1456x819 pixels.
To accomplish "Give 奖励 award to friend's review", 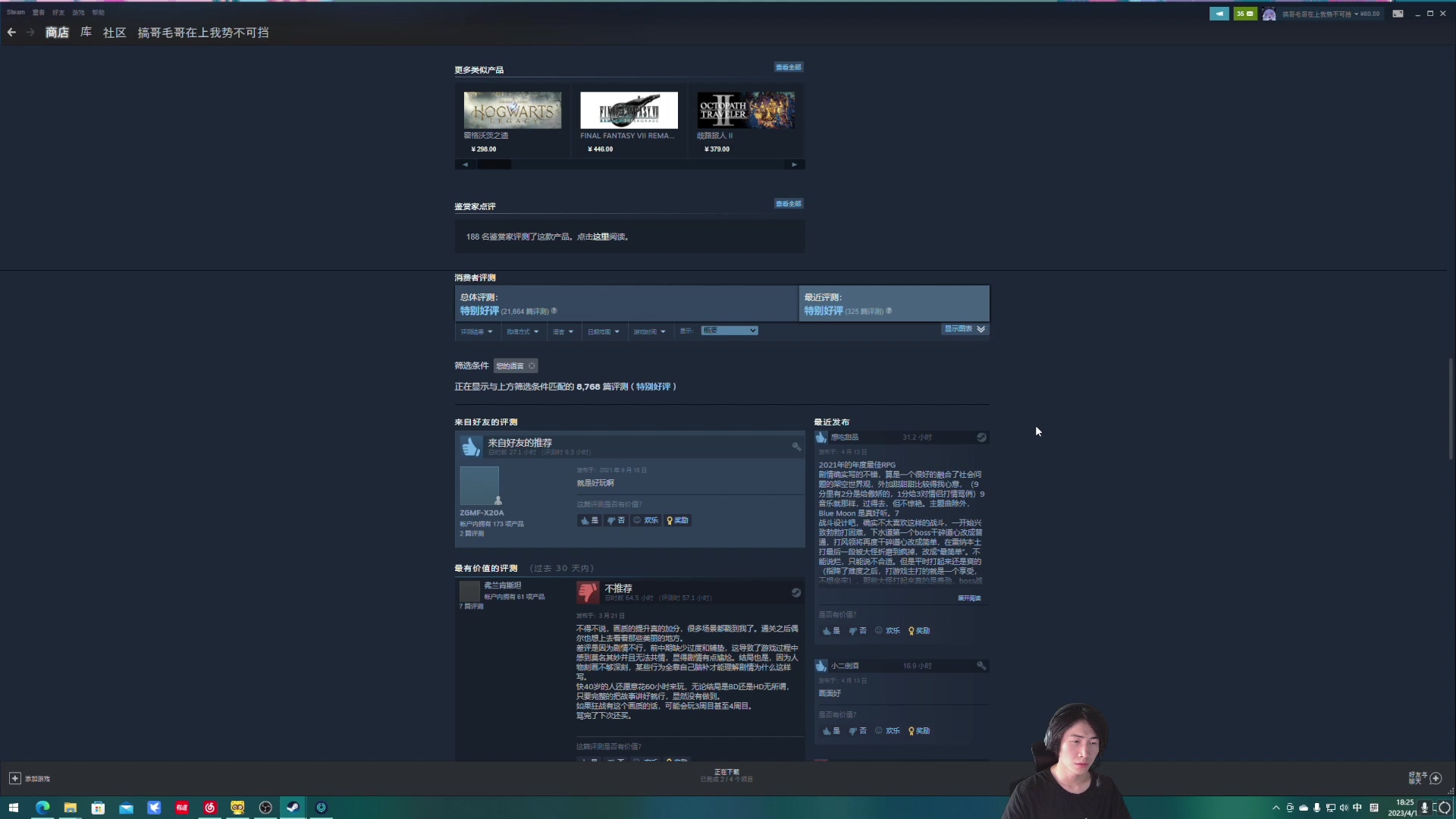I will pyautogui.click(x=677, y=521).
